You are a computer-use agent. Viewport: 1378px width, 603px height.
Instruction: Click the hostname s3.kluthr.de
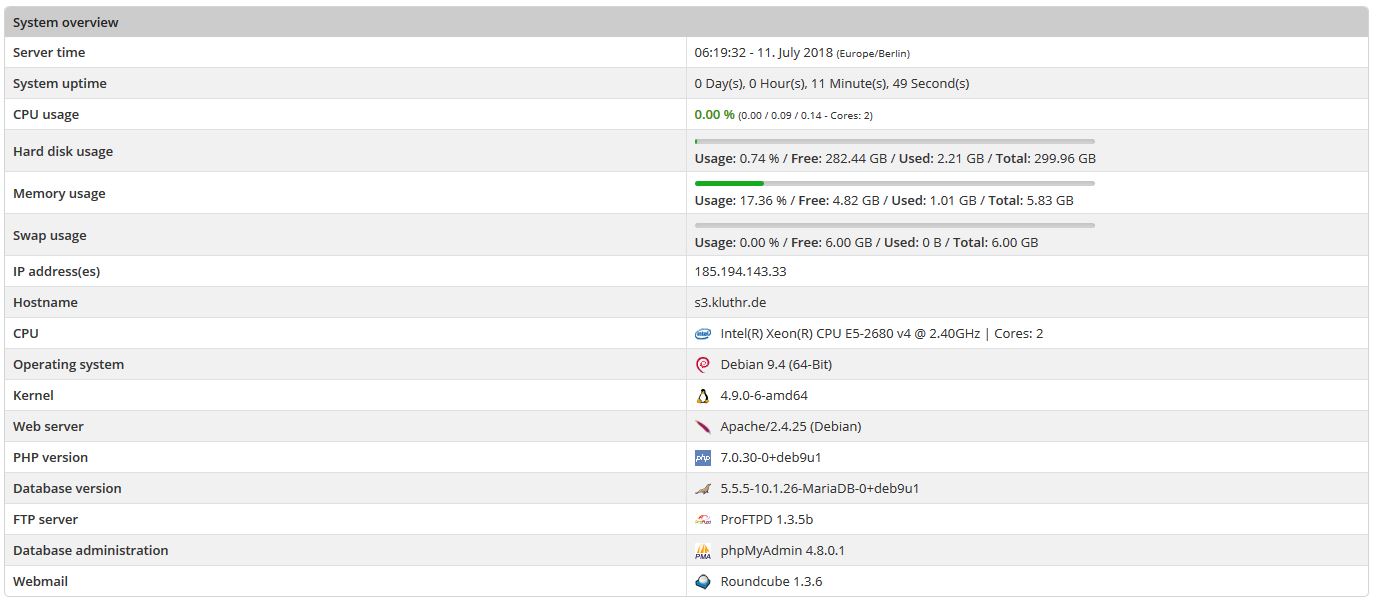730,302
